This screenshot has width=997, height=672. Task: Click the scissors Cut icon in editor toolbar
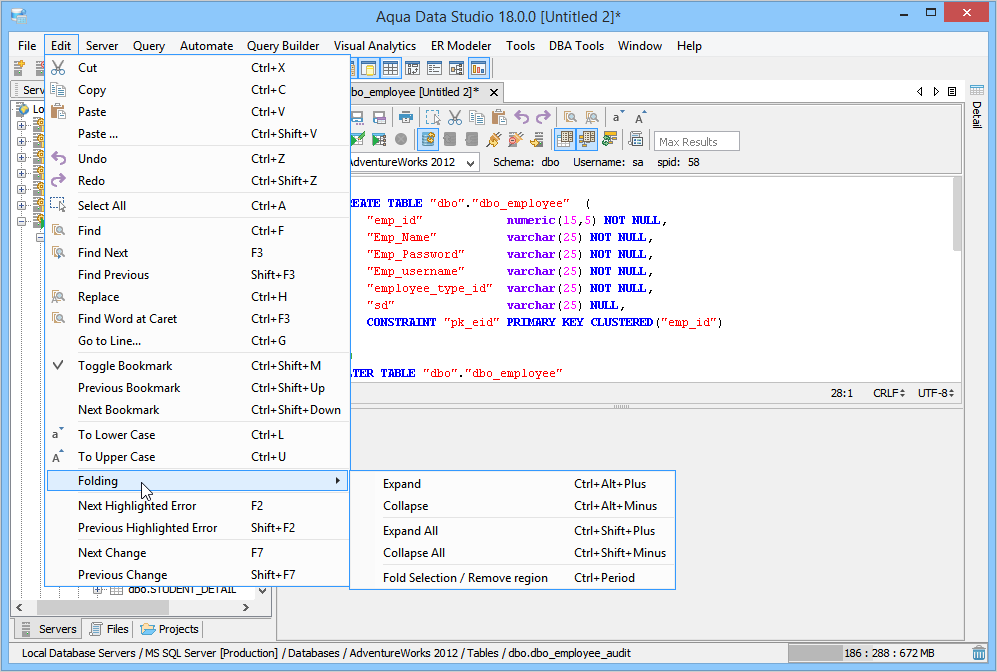(x=454, y=117)
